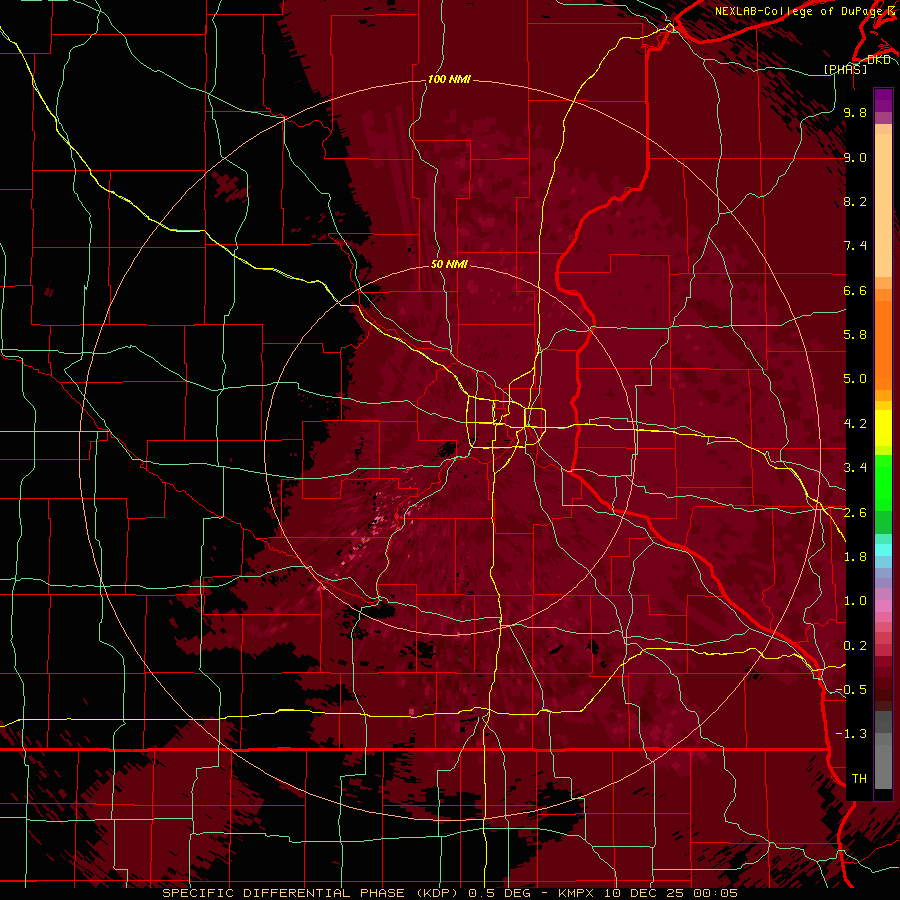The image size is (900, 900).
Task: Click the cyan segment of the color bar
Action: (x=883, y=550)
